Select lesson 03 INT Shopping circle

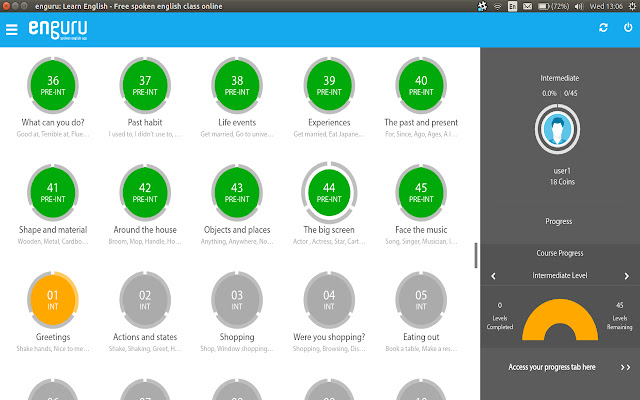coord(237,300)
